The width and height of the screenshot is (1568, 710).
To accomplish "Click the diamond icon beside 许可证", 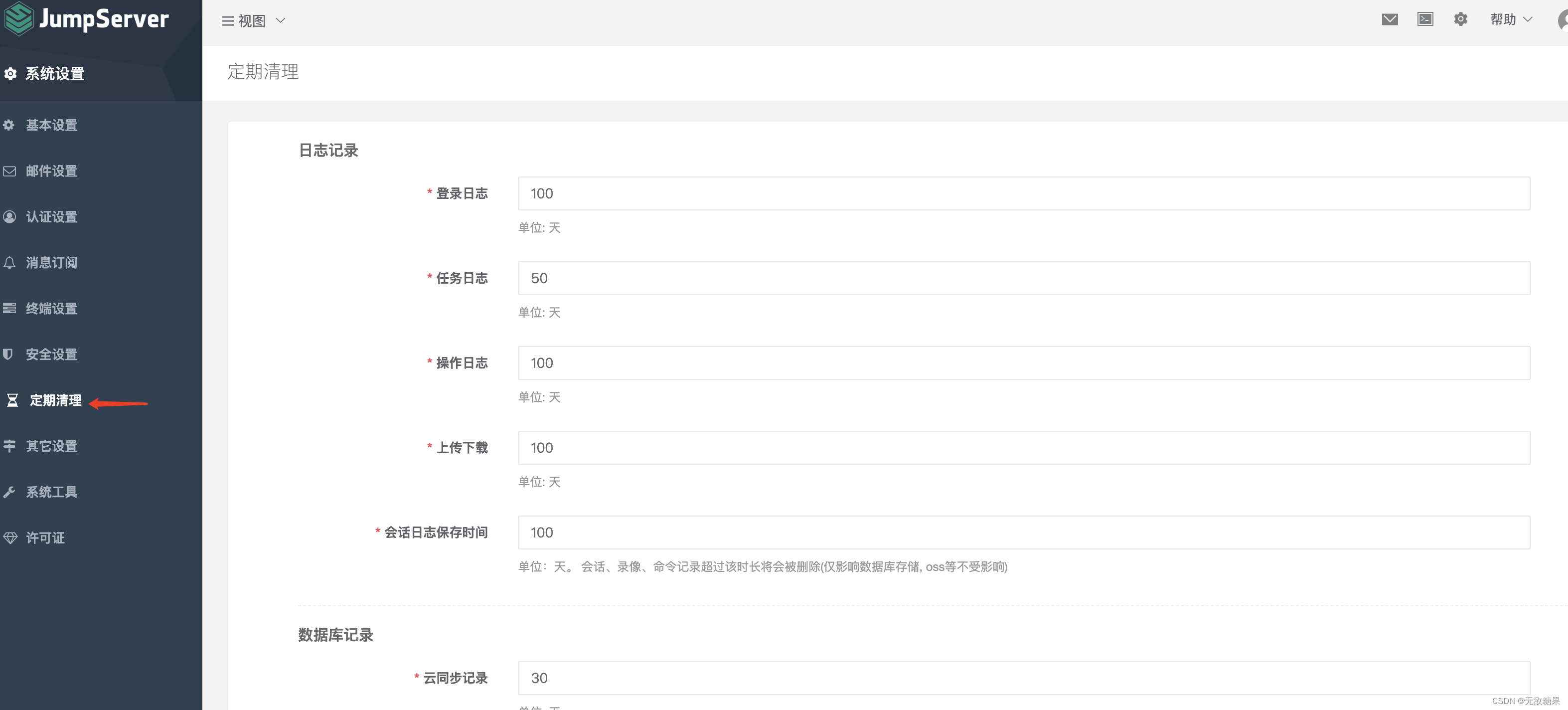I will (x=10, y=537).
